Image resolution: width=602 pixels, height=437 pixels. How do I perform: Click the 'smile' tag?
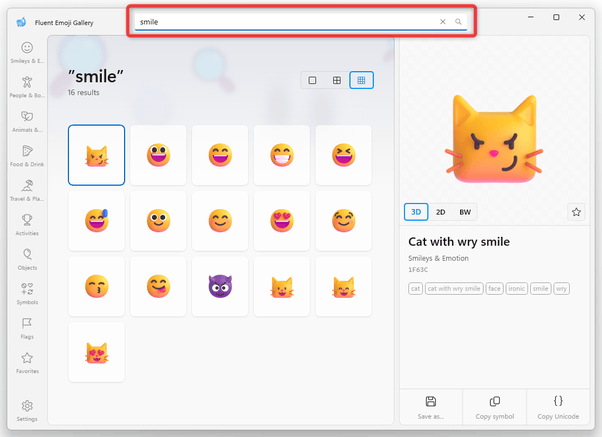click(x=540, y=288)
